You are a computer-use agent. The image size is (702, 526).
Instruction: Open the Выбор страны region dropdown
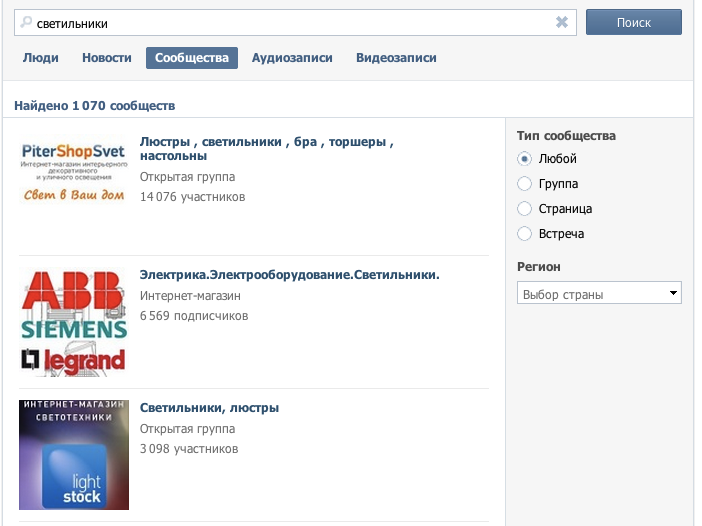[x=599, y=293]
